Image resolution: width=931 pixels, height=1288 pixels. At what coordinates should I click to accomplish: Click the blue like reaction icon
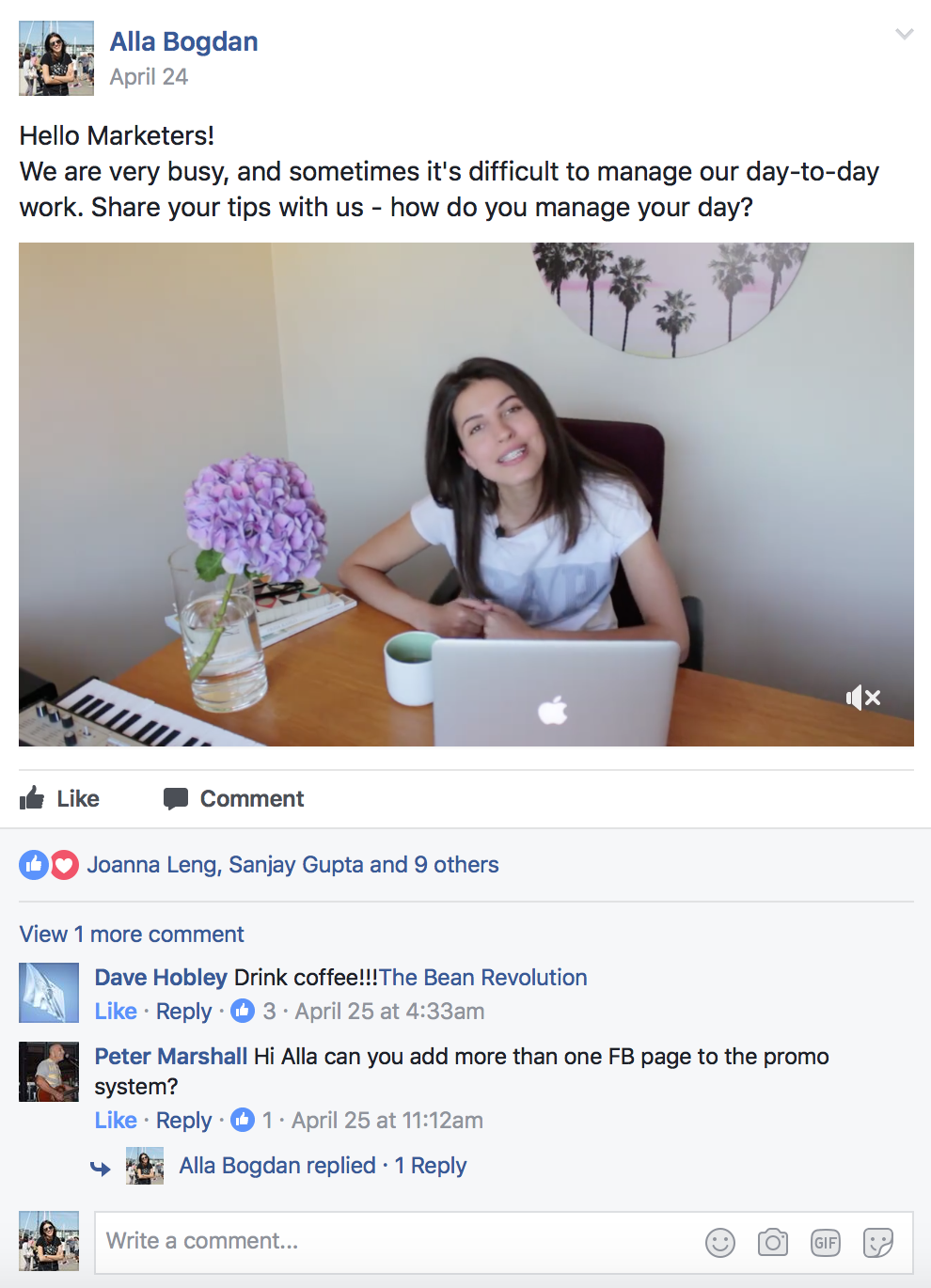point(34,865)
